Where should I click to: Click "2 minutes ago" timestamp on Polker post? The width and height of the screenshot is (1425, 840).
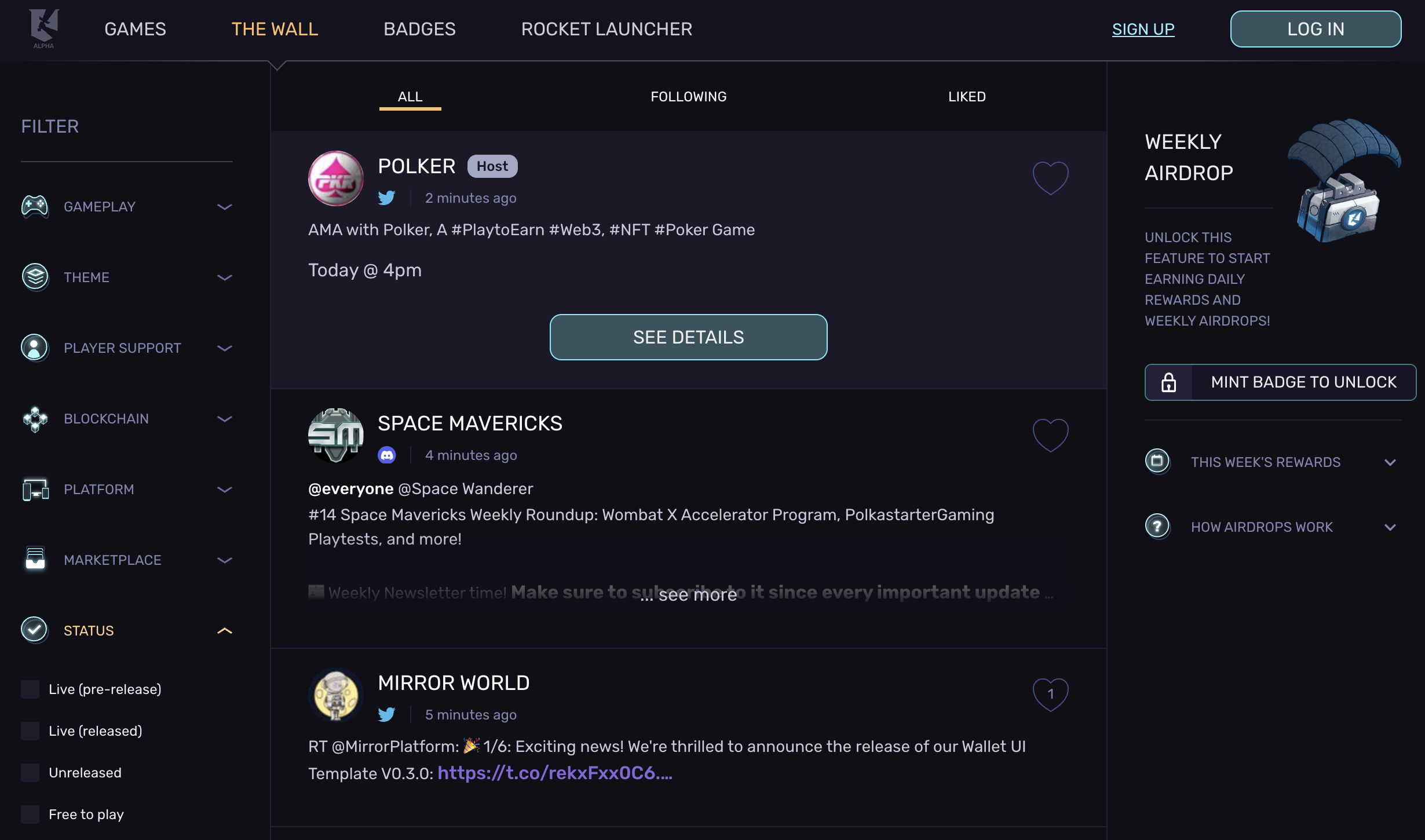coord(470,198)
